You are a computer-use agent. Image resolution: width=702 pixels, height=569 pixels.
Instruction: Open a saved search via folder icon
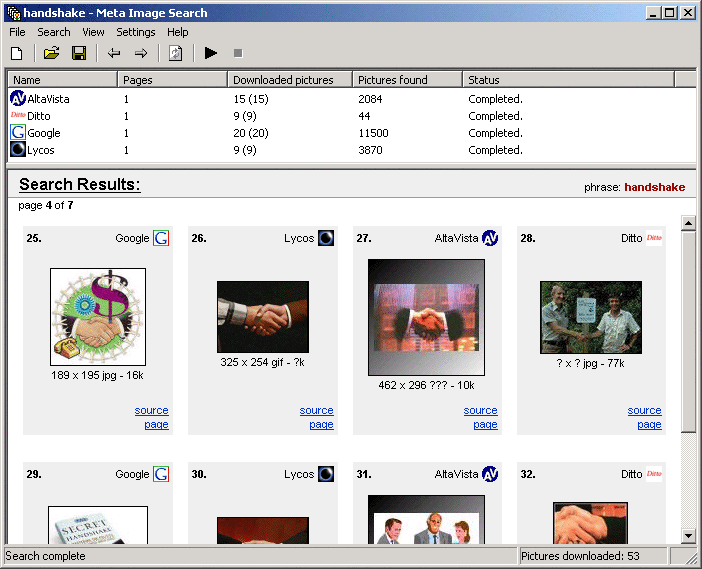(51, 53)
